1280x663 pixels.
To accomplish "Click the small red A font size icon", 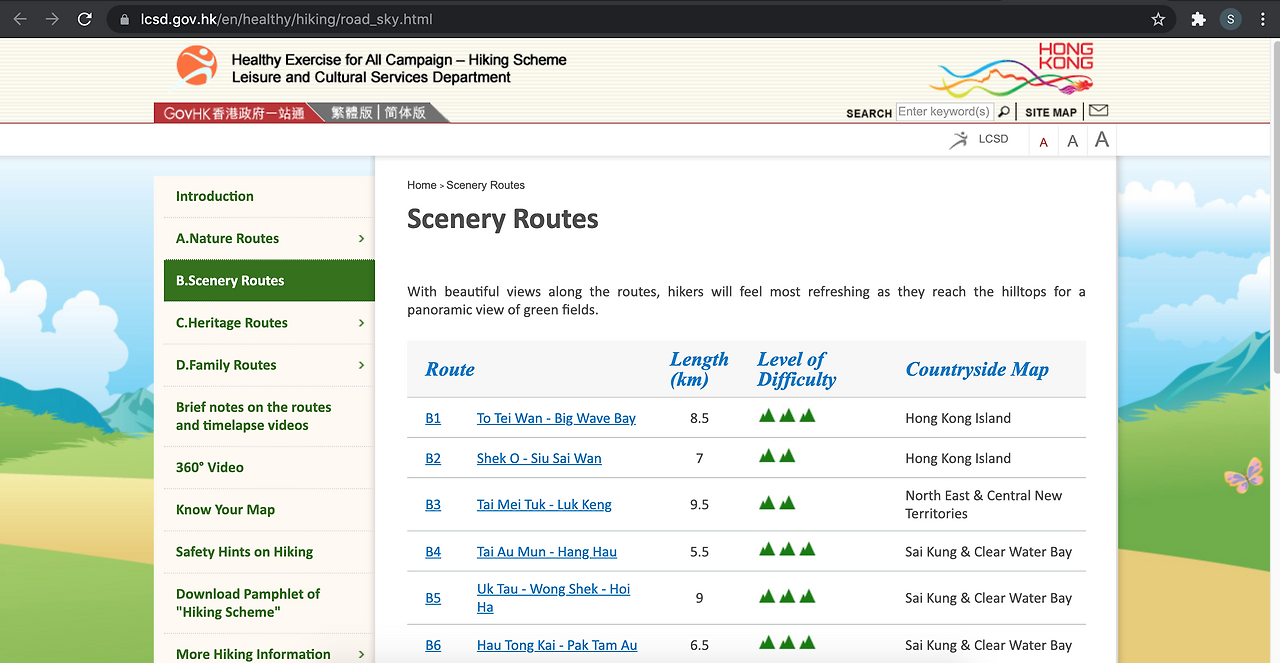I will tap(1043, 141).
